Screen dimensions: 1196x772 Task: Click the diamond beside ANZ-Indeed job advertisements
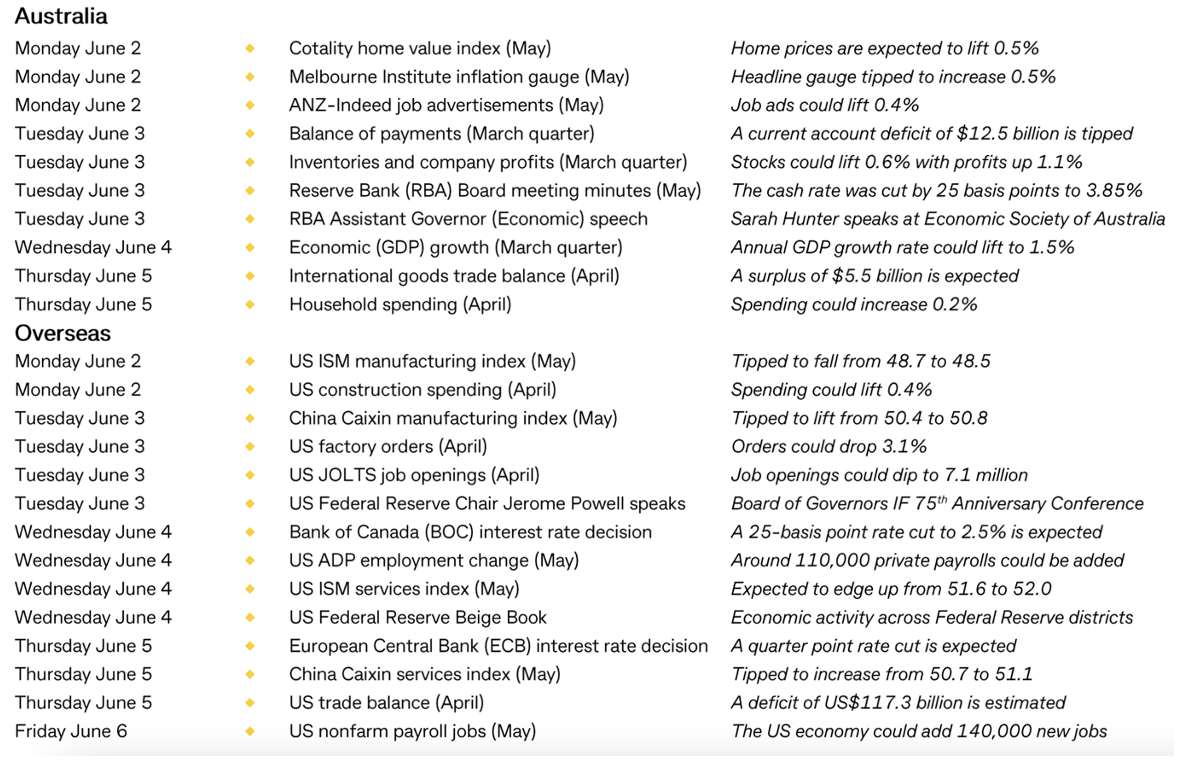(250, 105)
